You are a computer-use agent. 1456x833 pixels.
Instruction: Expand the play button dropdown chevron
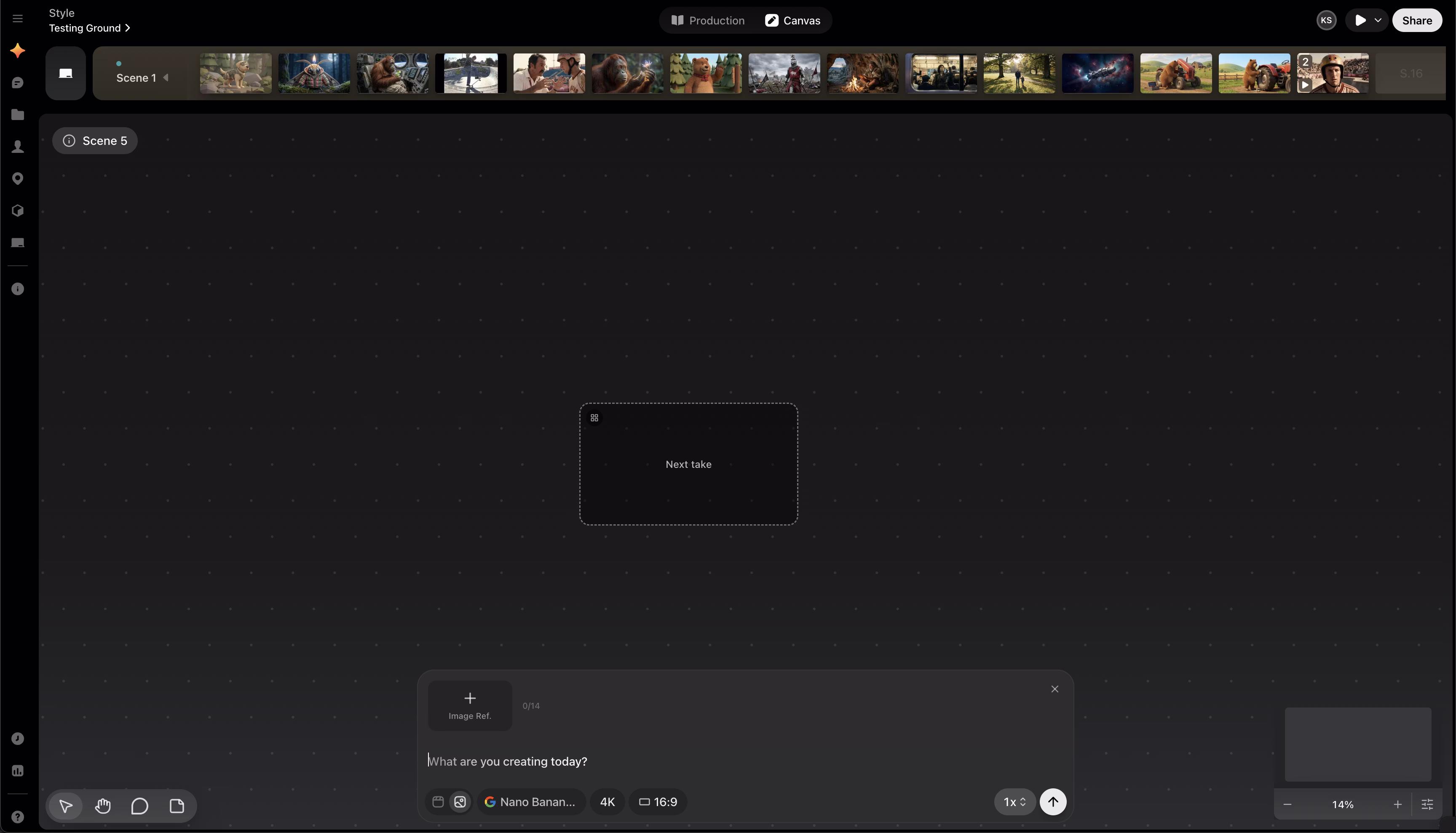[1378, 21]
